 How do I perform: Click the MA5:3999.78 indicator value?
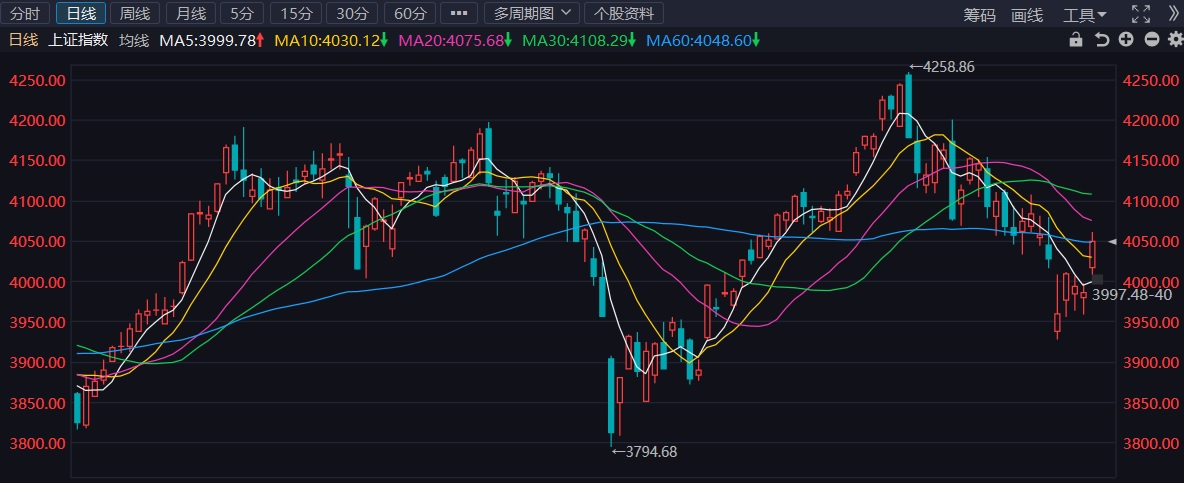(211, 41)
